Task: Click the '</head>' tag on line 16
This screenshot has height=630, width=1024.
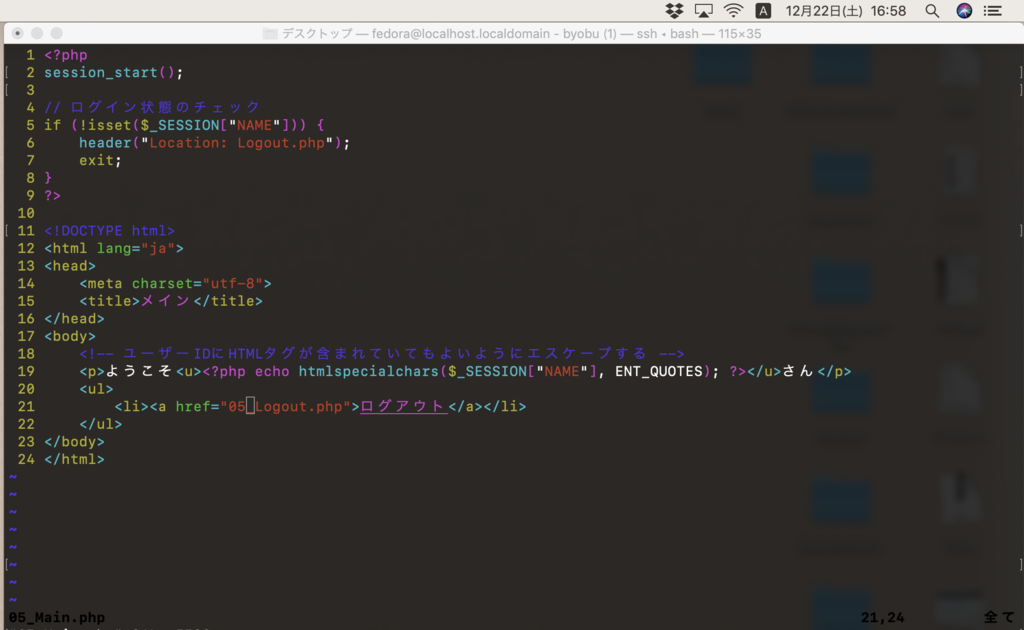Action: [x=74, y=319]
